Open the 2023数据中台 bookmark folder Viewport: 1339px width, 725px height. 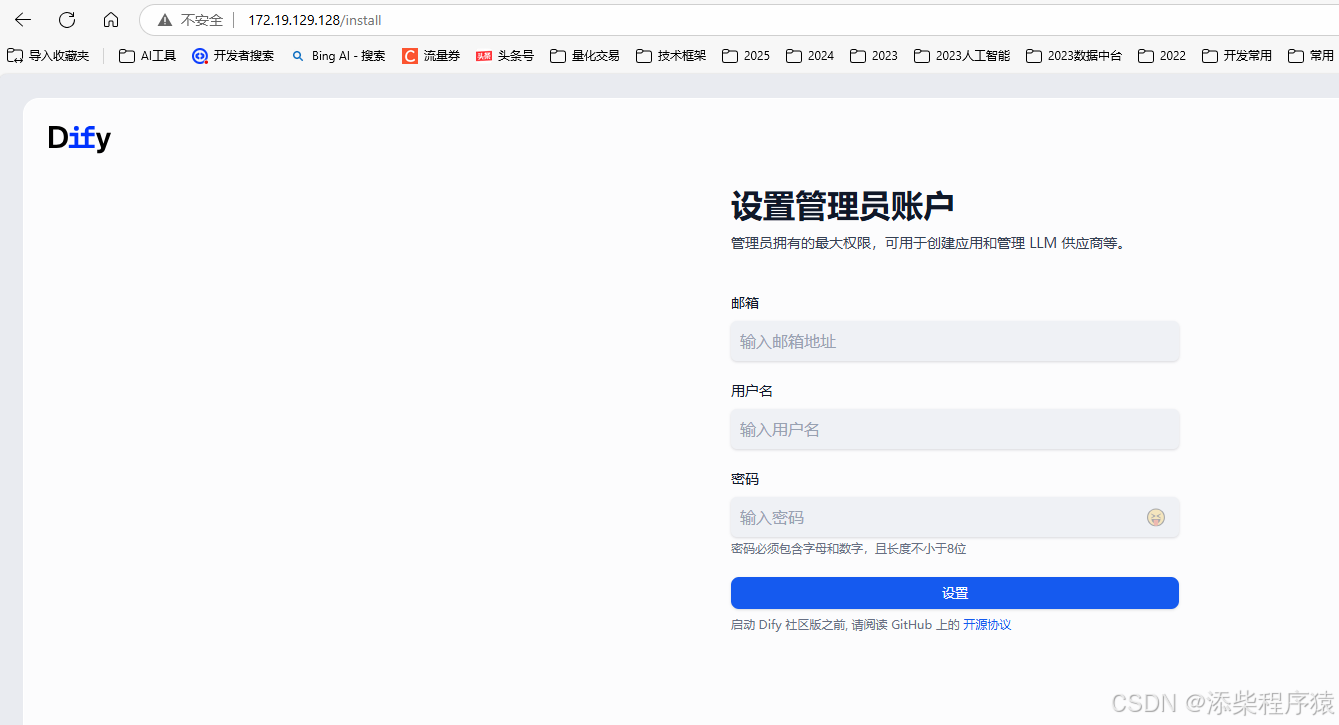(x=1074, y=56)
